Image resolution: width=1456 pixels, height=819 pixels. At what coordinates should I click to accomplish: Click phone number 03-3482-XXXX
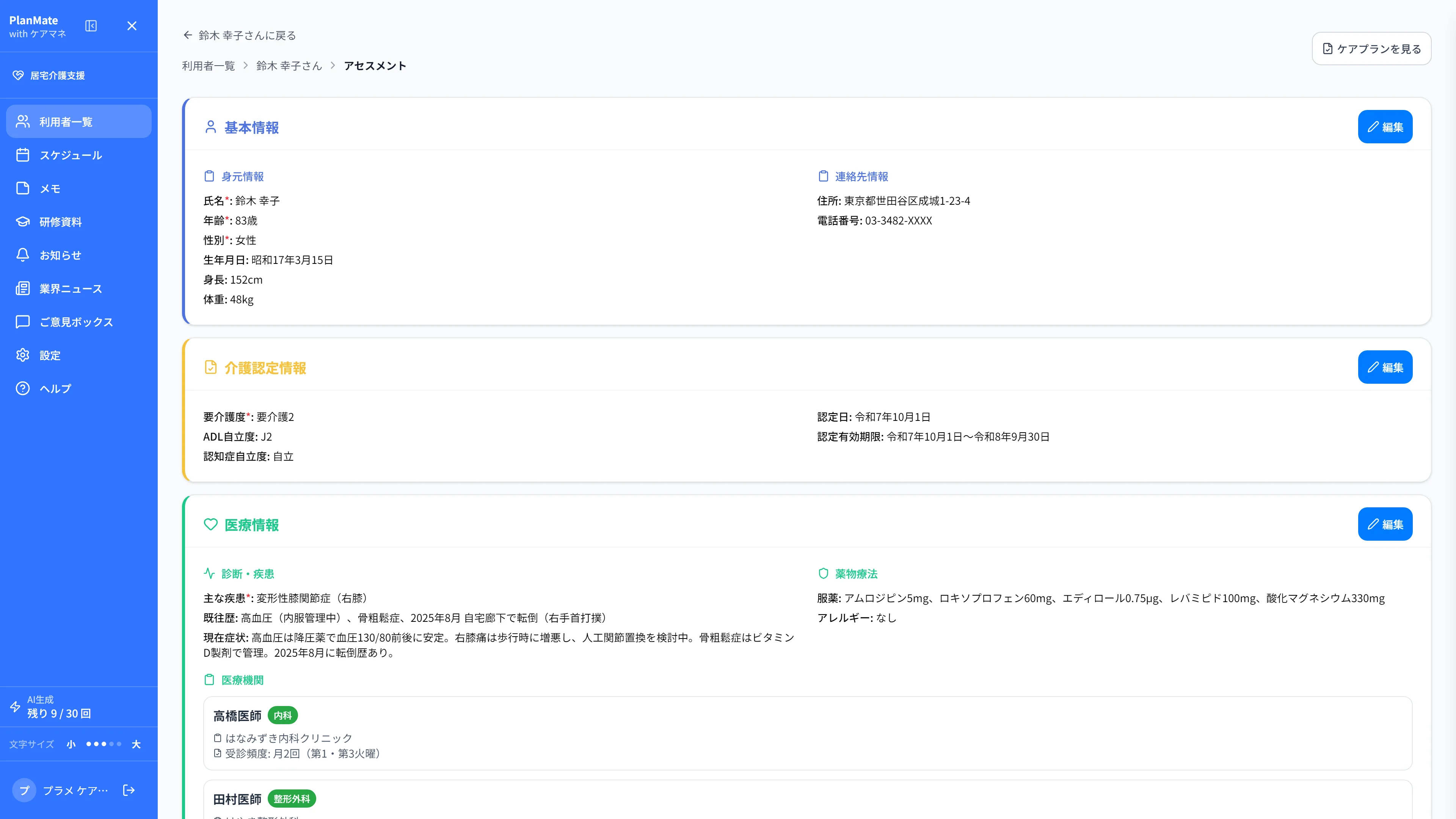point(898,220)
